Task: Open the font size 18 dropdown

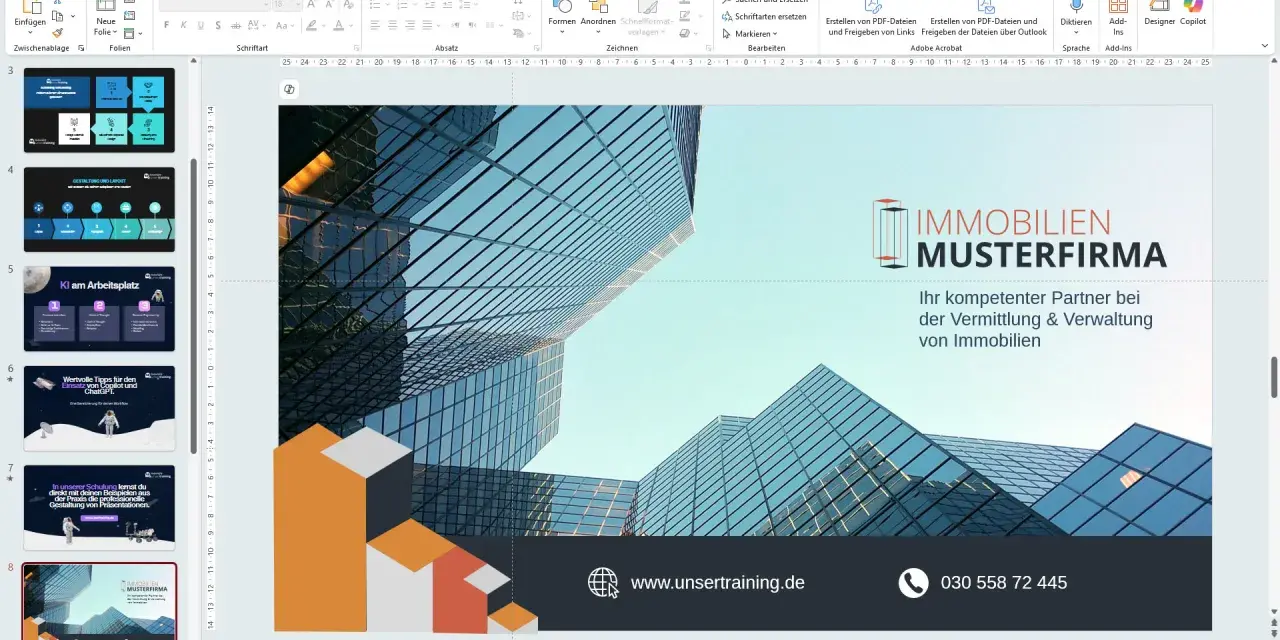Action: pyautogui.click(x=297, y=5)
